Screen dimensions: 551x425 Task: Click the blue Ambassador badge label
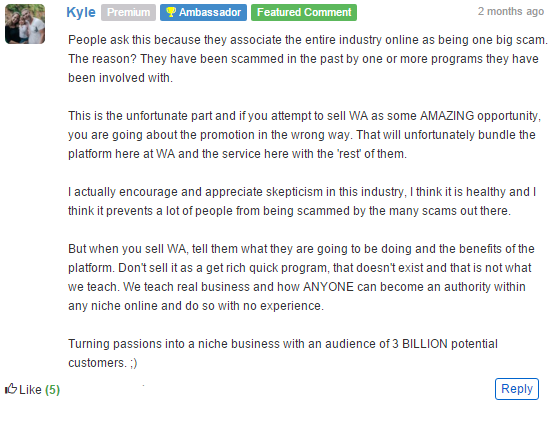click(x=203, y=13)
